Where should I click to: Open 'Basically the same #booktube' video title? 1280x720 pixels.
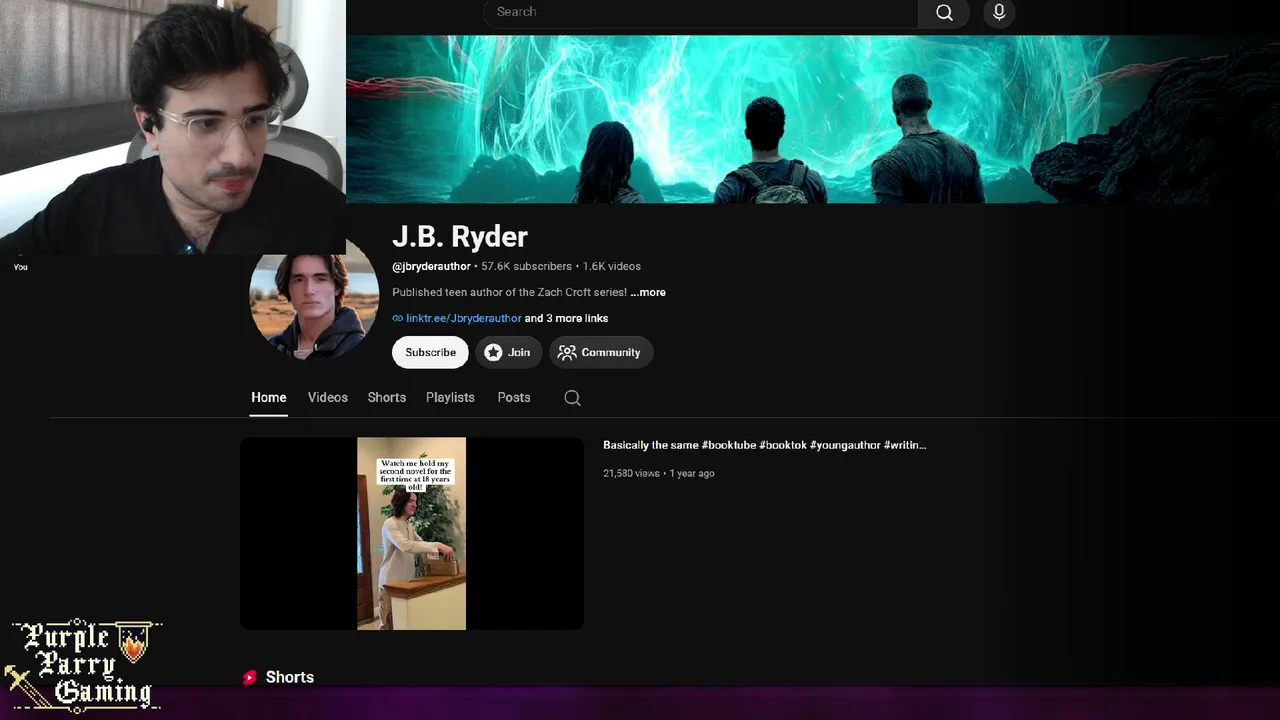click(764, 445)
